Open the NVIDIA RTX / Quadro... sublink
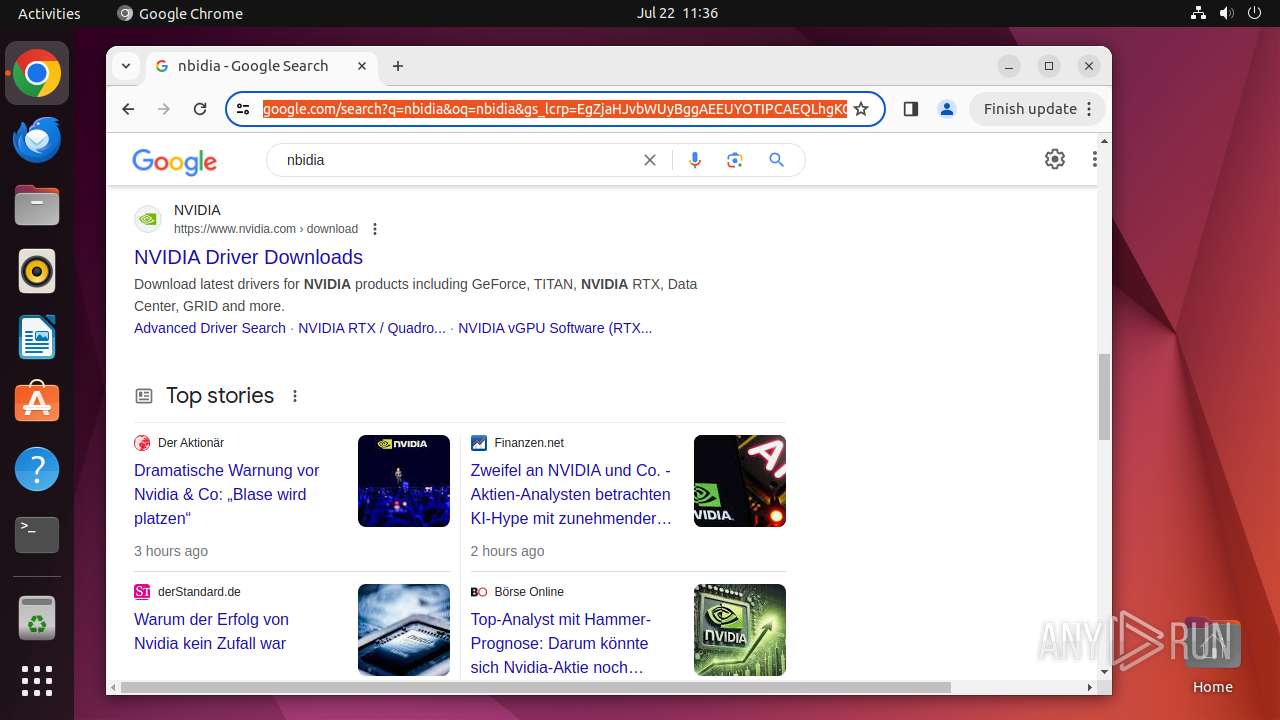The height and width of the screenshot is (720, 1280). [x=372, y=328]
